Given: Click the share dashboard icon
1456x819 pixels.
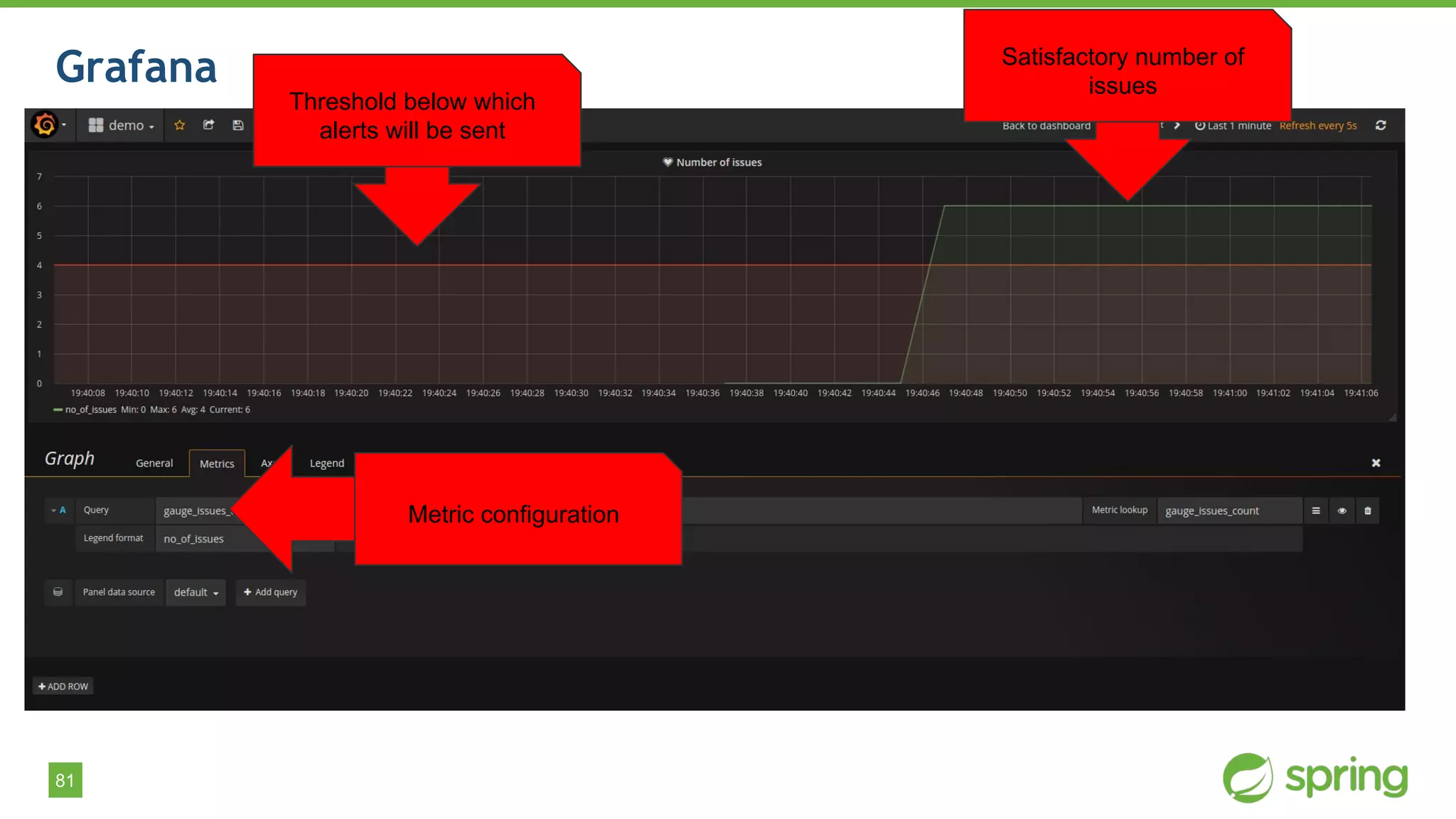Looking at the screenshot, I should pos(208,125).
